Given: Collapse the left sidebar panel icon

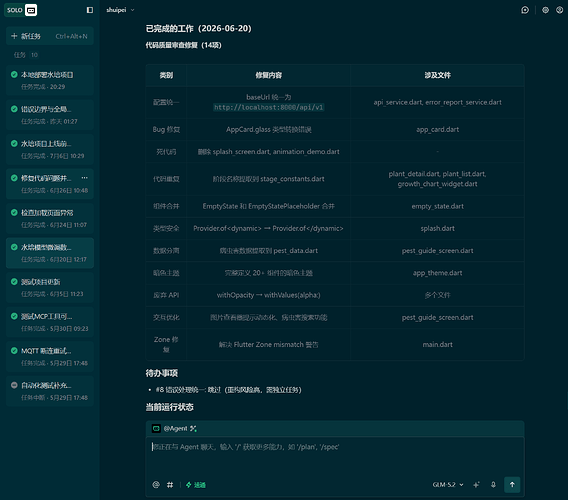Looking at the screenshot, I should point(90,10).
